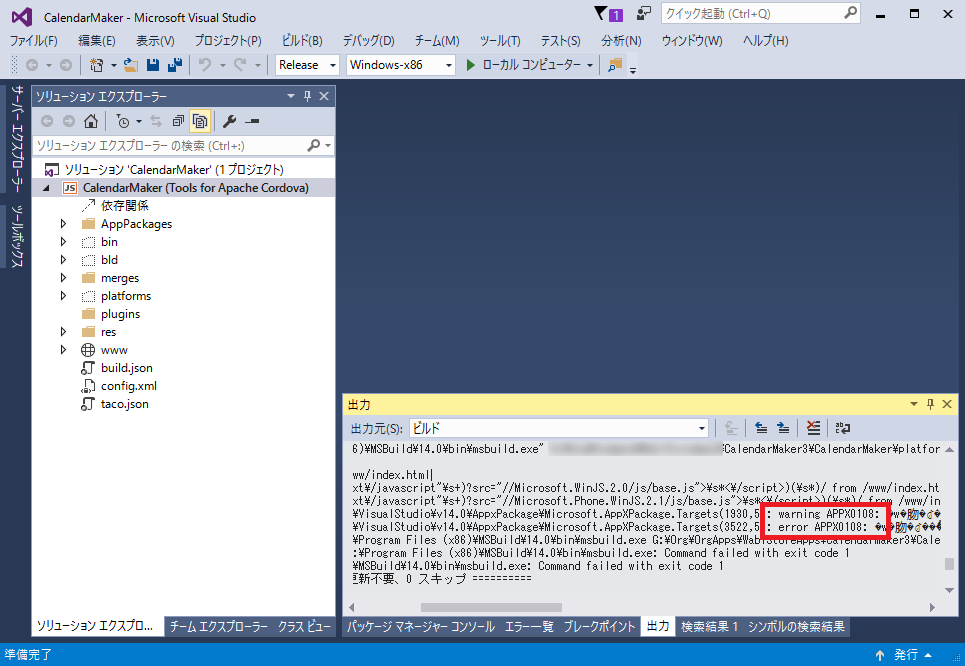This screenshot has height=666, width=965.
Task: Expand the www node
Action: coord(63,350)
